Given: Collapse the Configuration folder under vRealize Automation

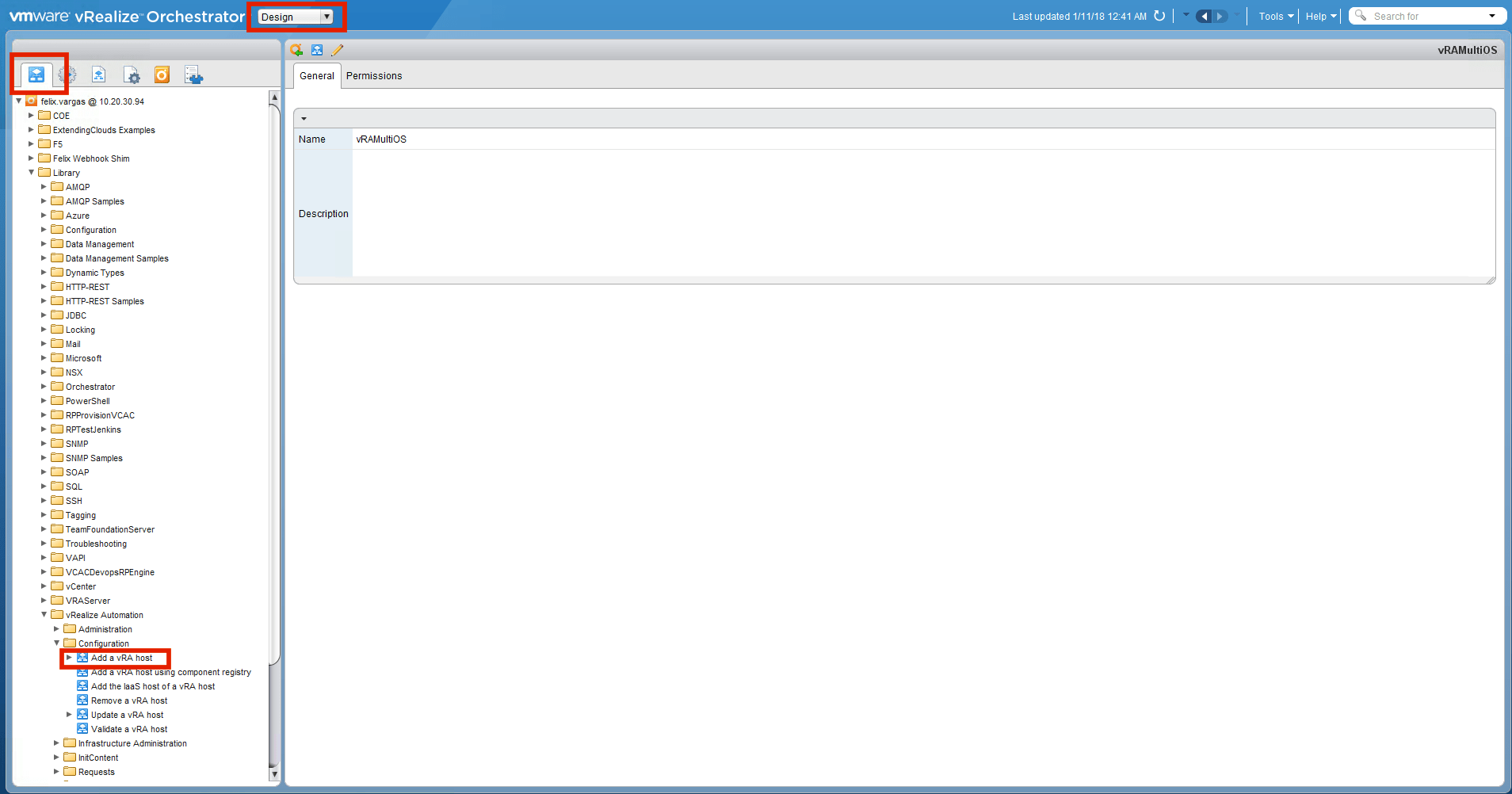Looking at the screenshot, I should tap(57, 643).
